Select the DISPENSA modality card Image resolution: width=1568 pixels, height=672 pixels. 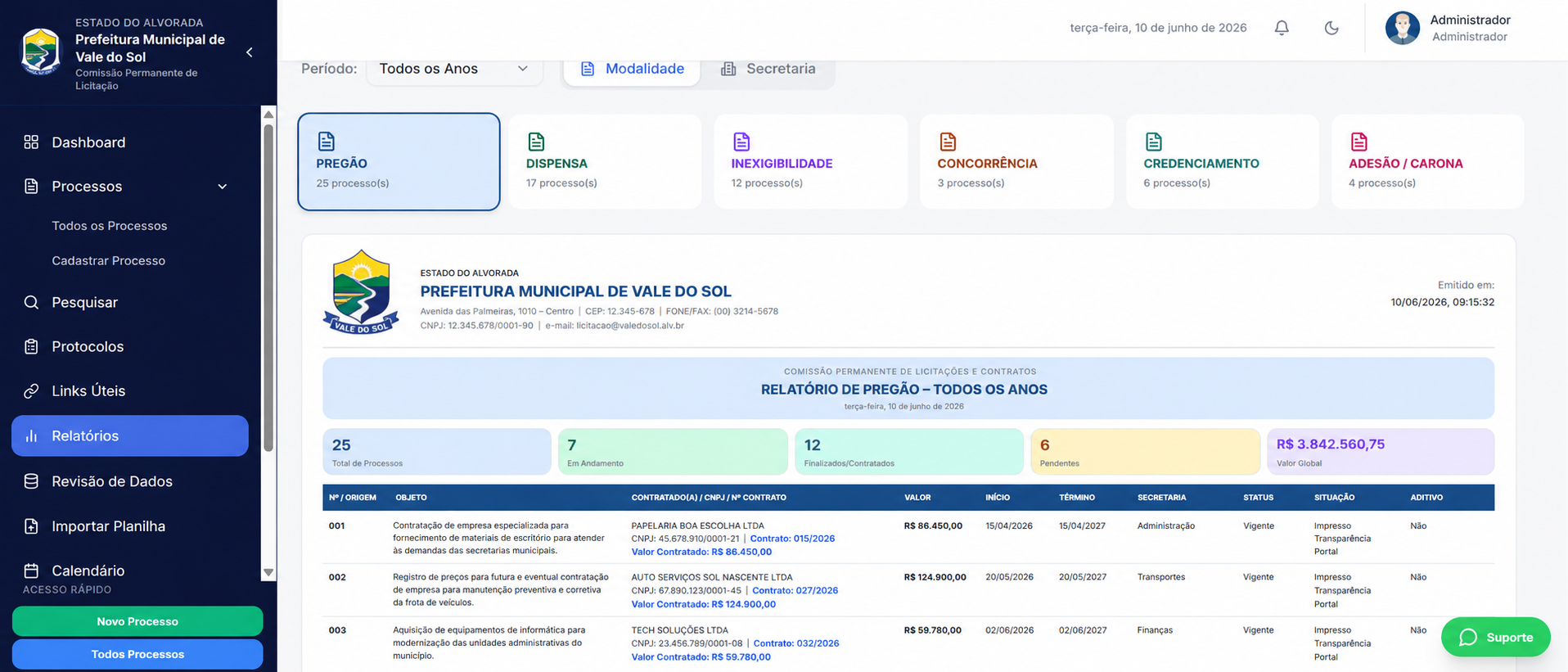(605, 161)
